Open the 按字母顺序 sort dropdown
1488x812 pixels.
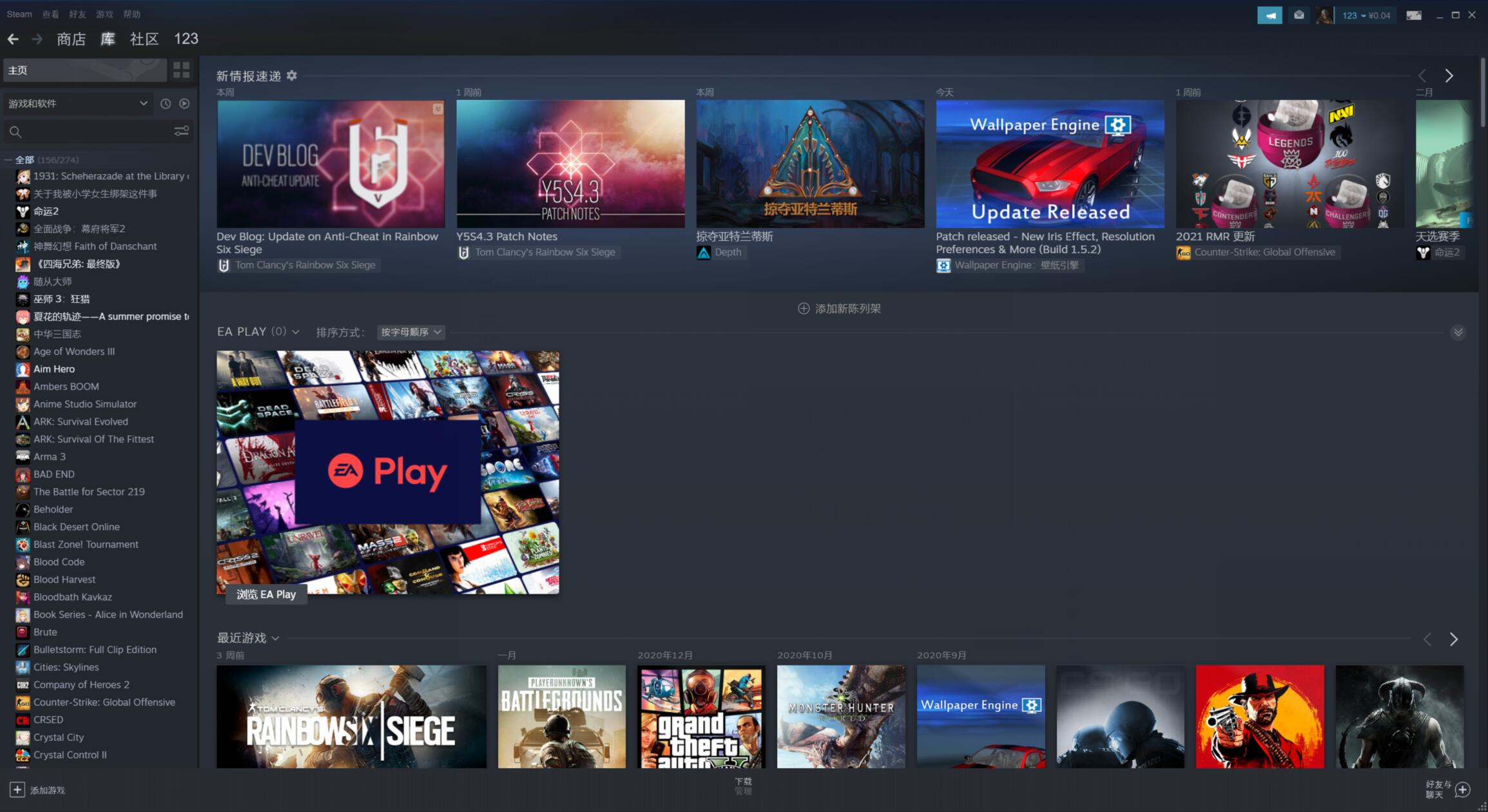pos(411,333)
